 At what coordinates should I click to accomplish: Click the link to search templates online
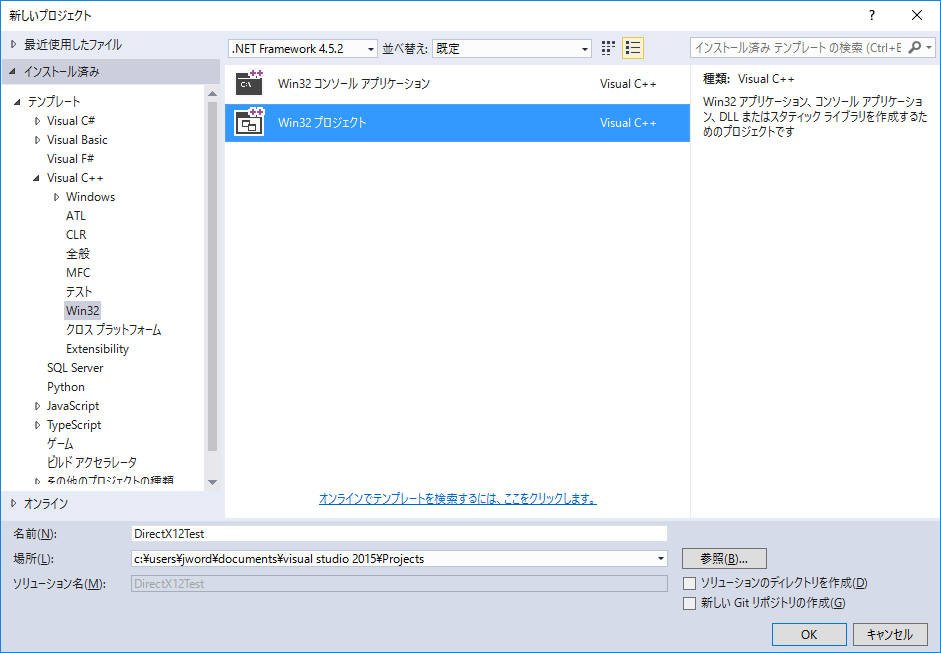(x=457, y=498)
